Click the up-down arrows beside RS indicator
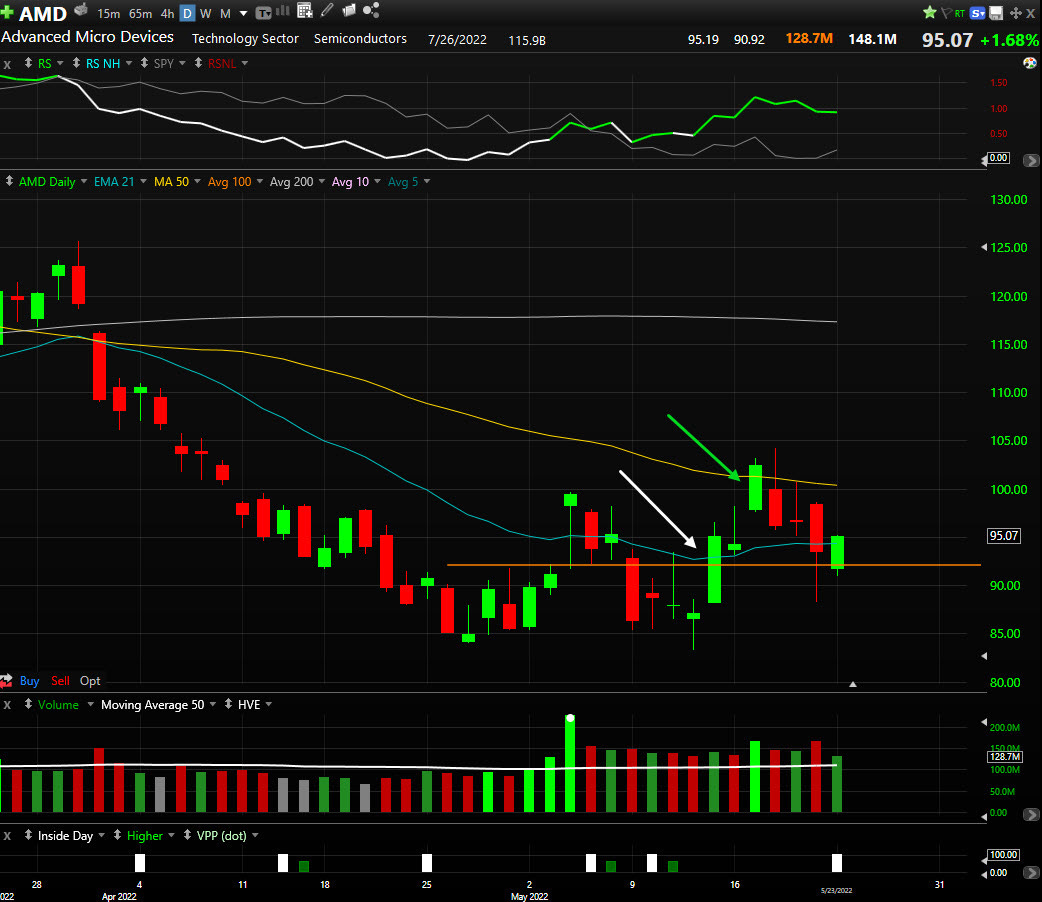 pyautogui.click(x=28, y=63)
